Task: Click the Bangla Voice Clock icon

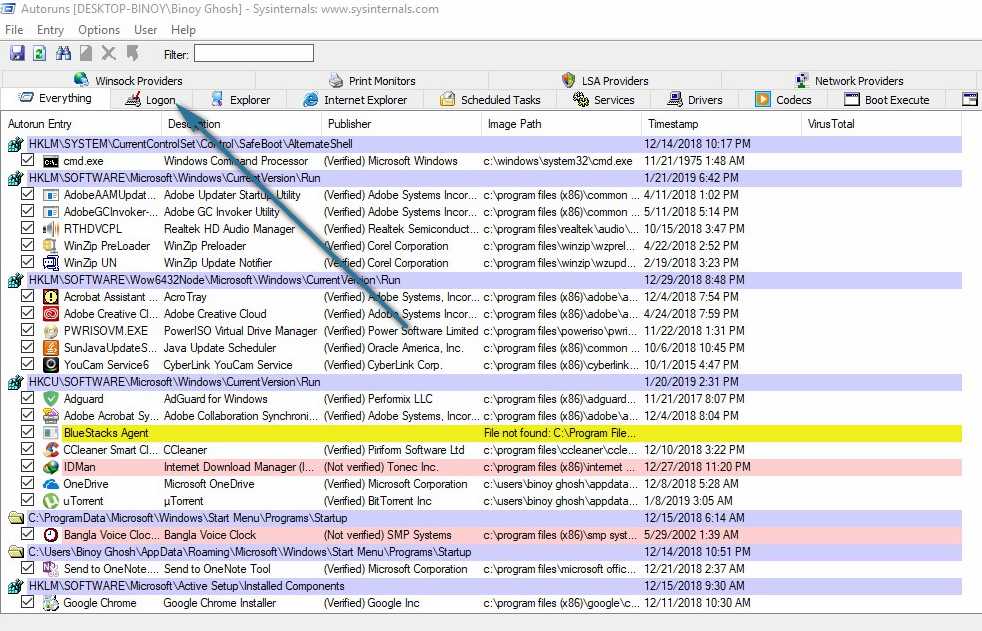Action: click(x=51, y=535)
